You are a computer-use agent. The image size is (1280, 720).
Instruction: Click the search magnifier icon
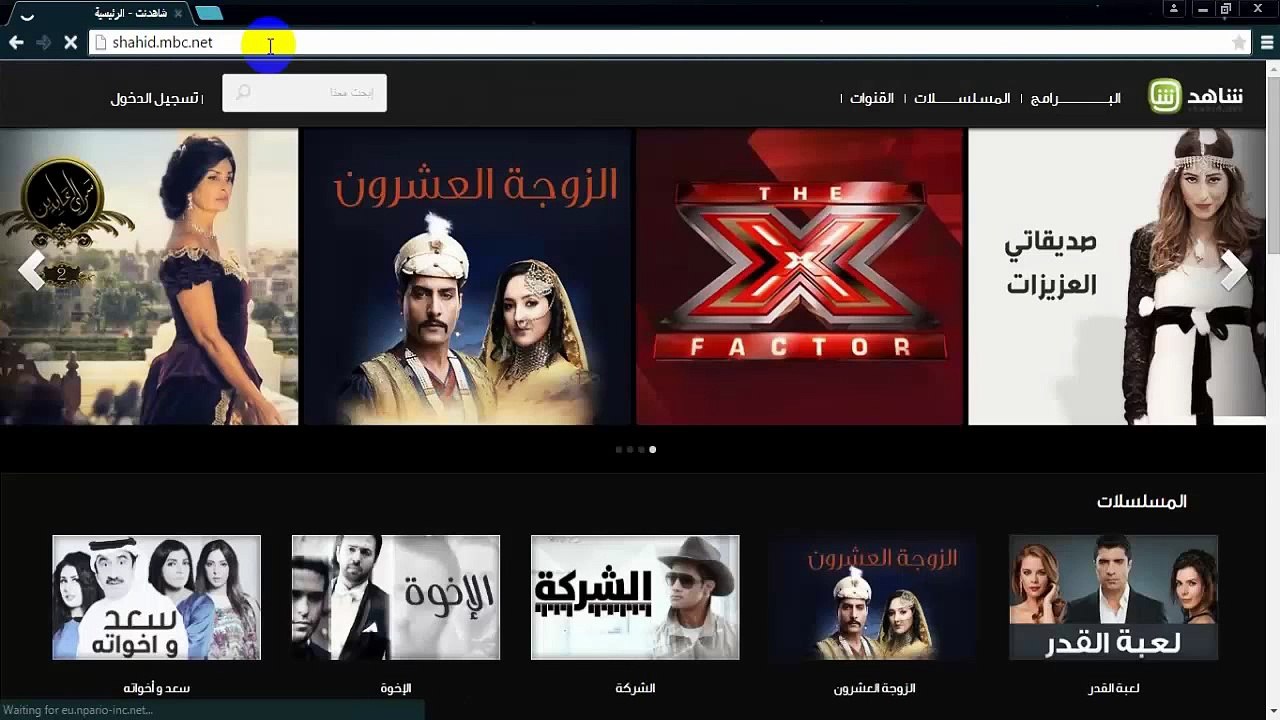[243, 92]
